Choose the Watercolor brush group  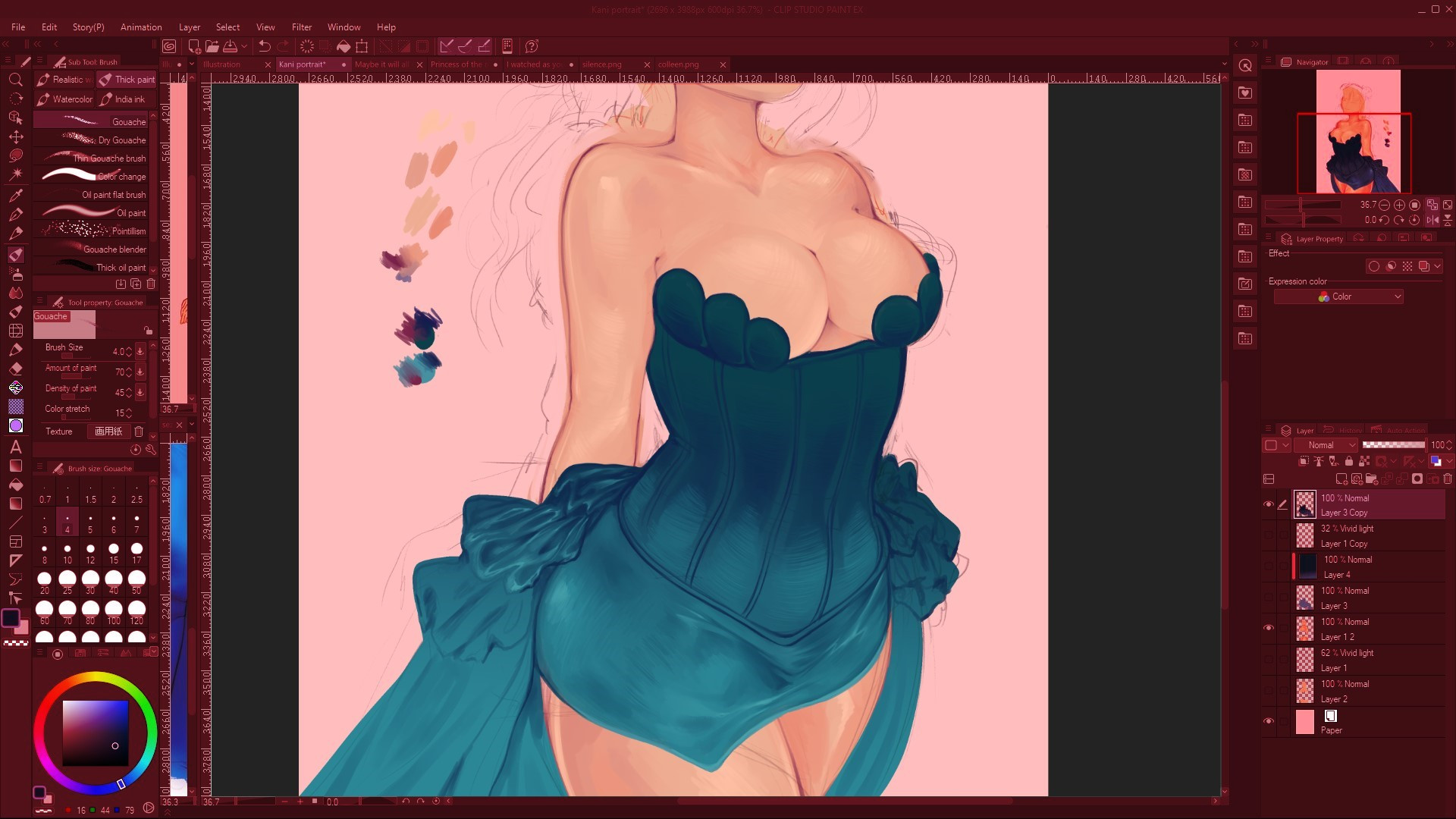click(64, 99)
